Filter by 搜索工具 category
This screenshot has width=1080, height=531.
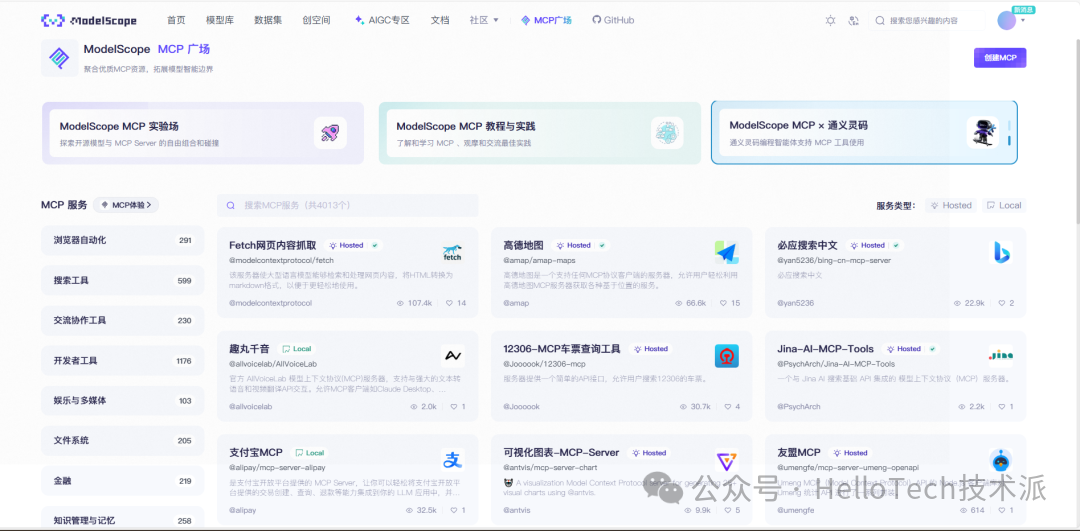point(123,280)
